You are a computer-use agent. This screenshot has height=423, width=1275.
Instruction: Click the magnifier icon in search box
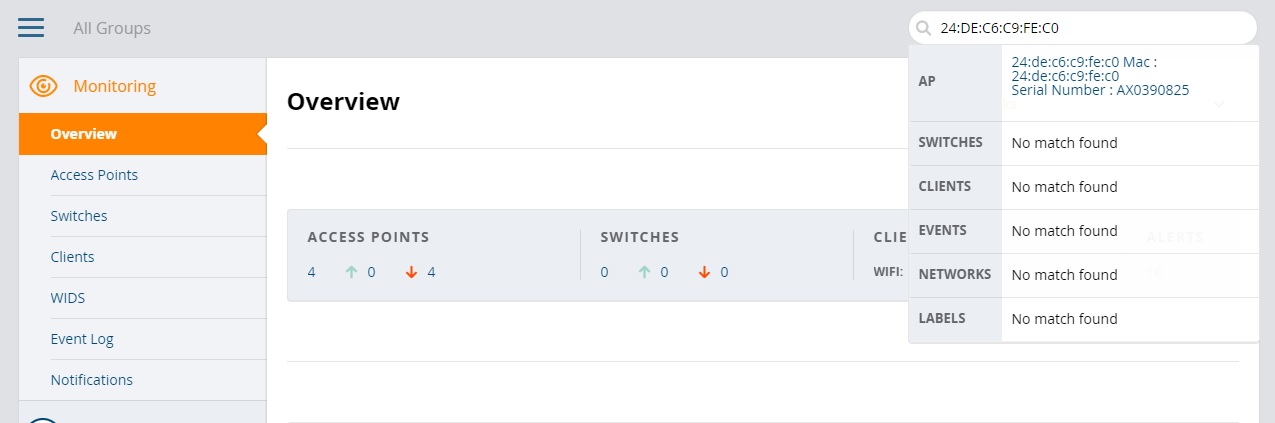pos(924,28)
